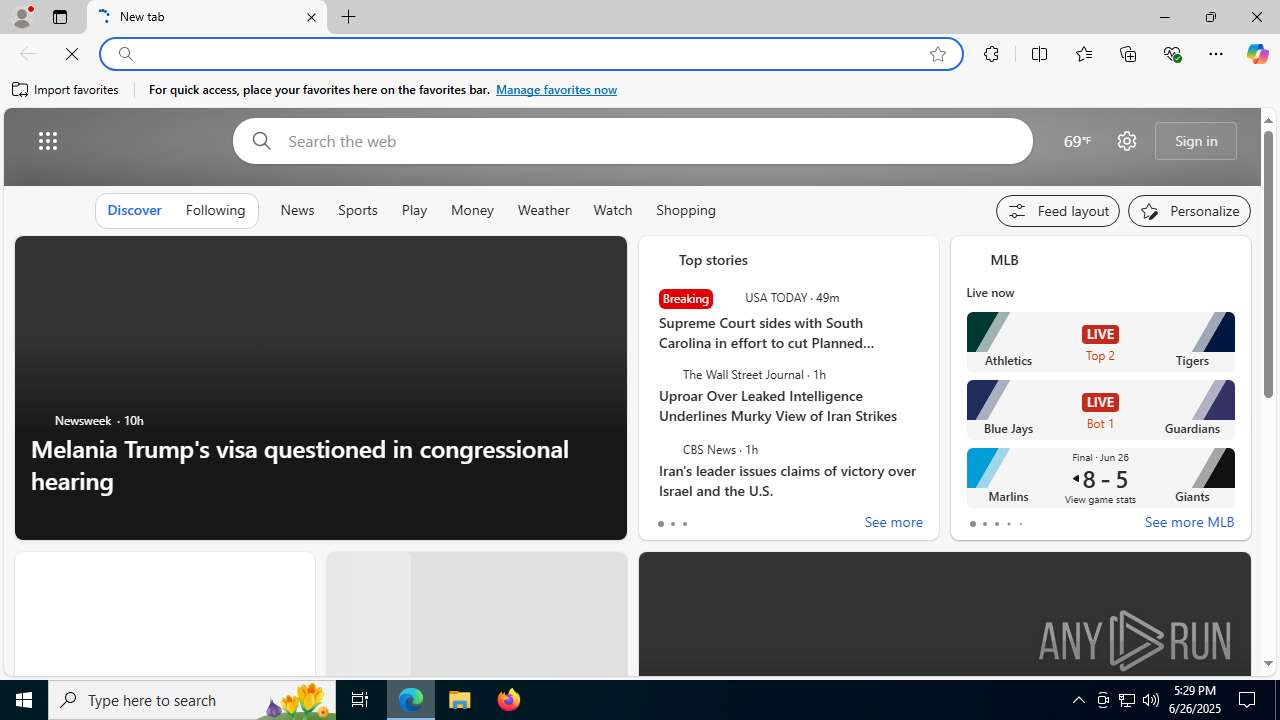Open Blue Jays vs Guardians live game

[x=1100, y=409]
